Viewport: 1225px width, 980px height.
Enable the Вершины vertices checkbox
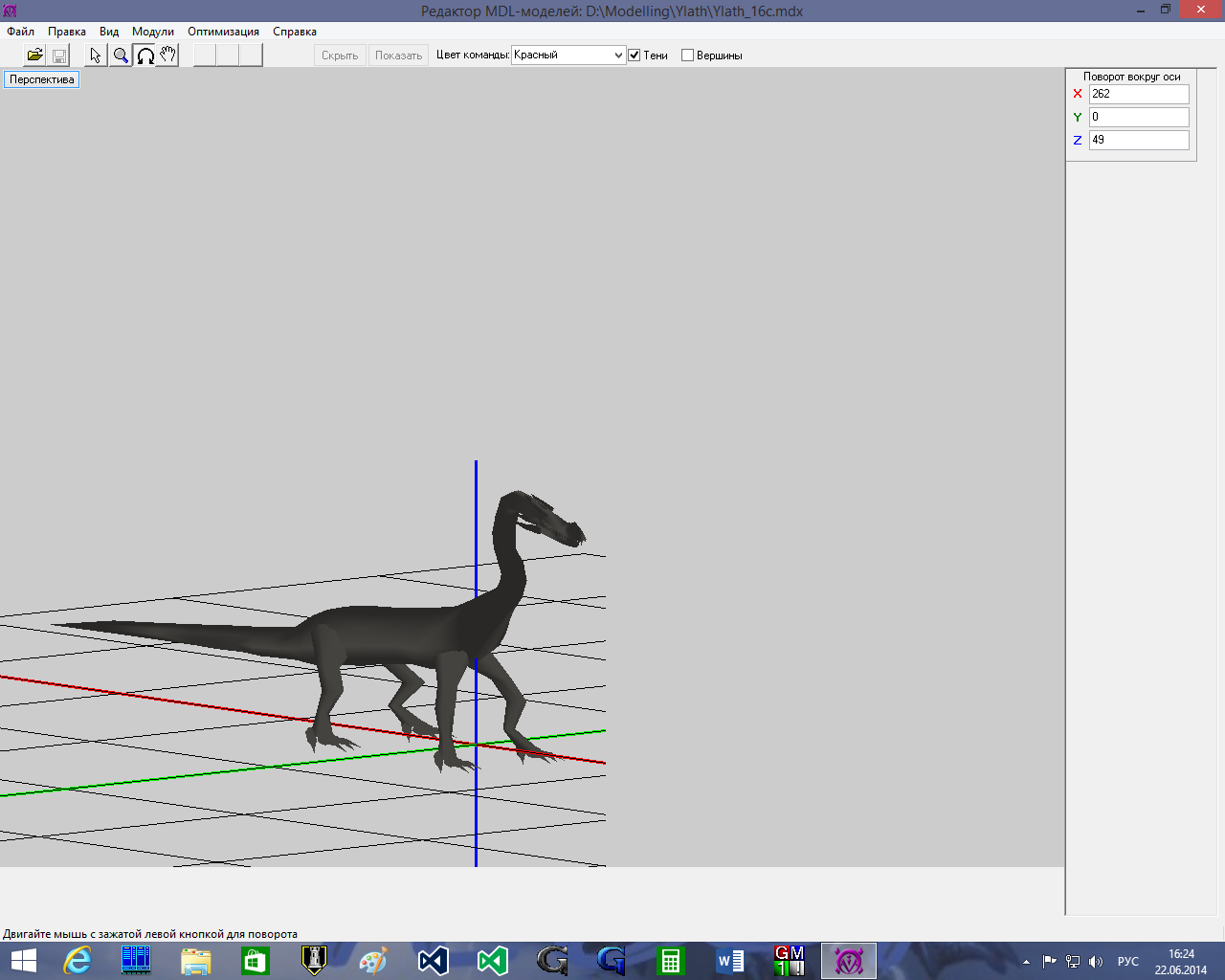[x=687, y=56]
